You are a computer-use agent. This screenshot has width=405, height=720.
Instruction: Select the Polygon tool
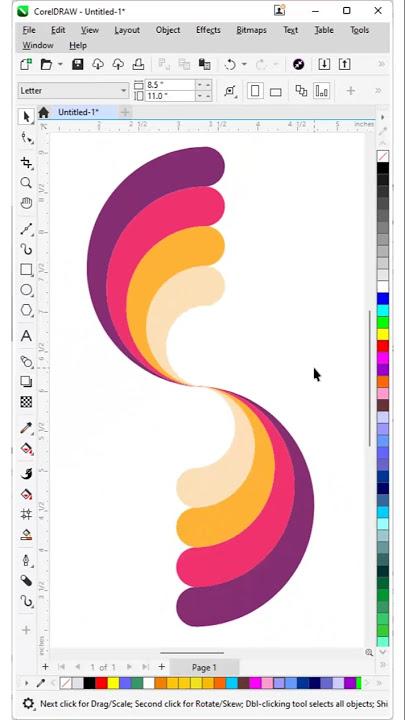(x=26, y=310)
